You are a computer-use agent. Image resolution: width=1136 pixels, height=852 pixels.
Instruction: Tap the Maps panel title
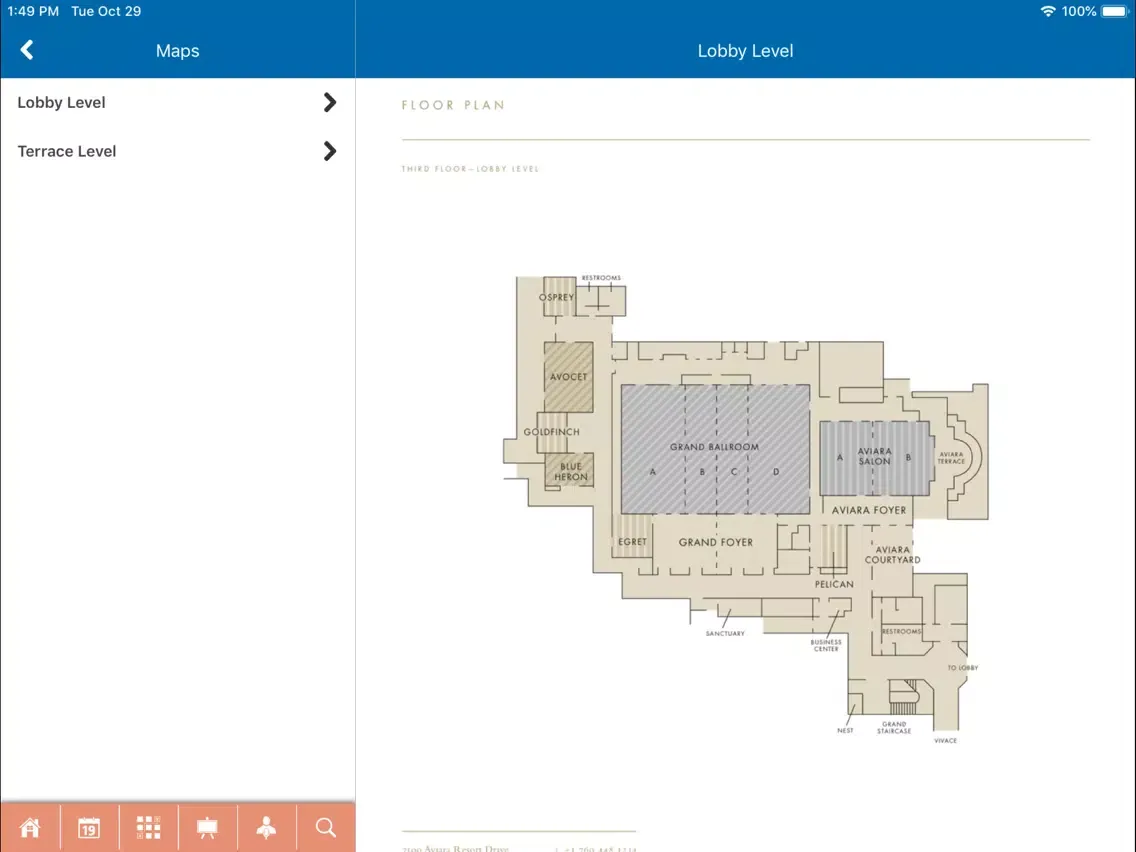[178, 51]
